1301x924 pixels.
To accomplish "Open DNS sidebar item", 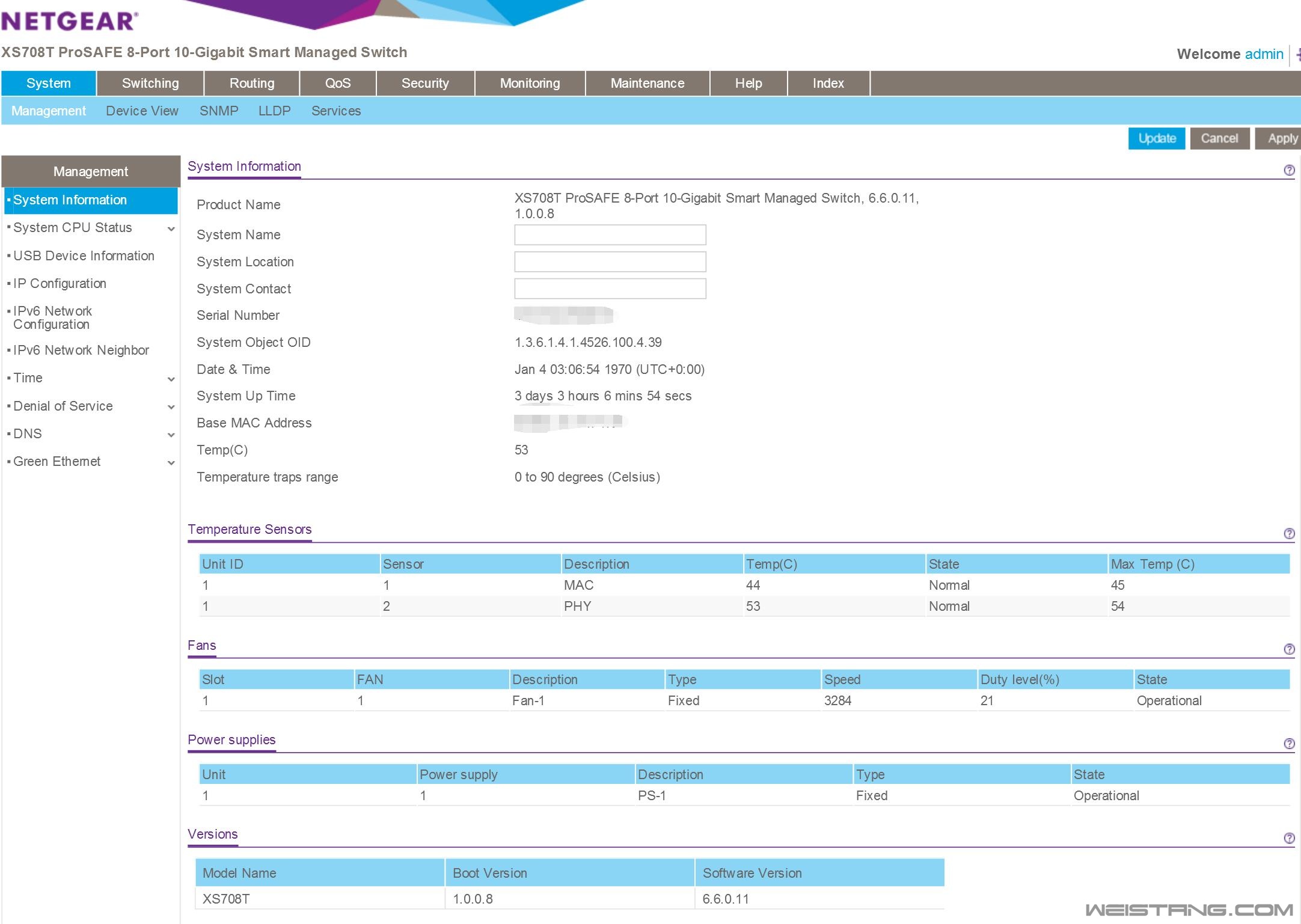I will 28,433.
